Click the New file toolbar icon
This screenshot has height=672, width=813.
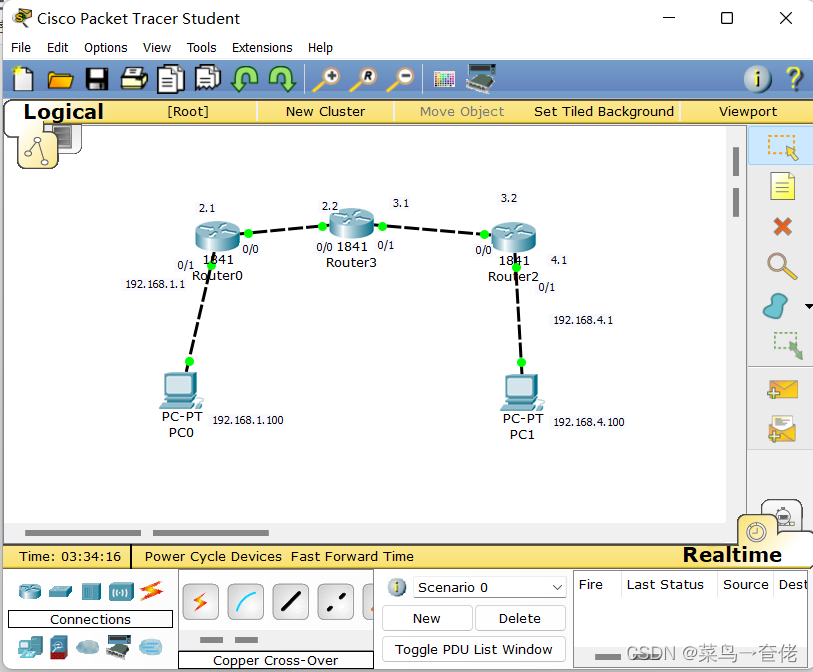point(22,79)
